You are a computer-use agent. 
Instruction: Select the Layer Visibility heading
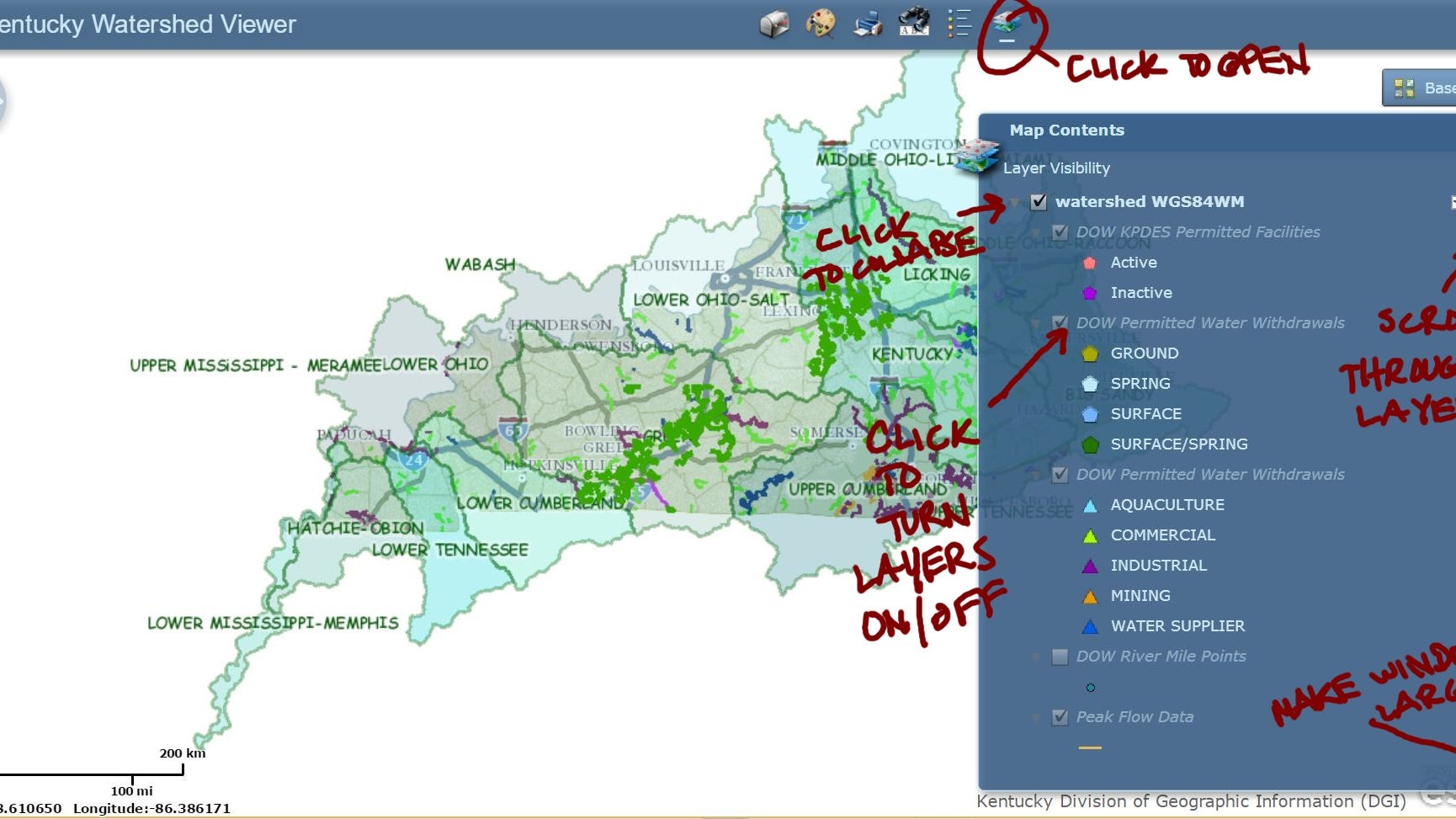1056,168
